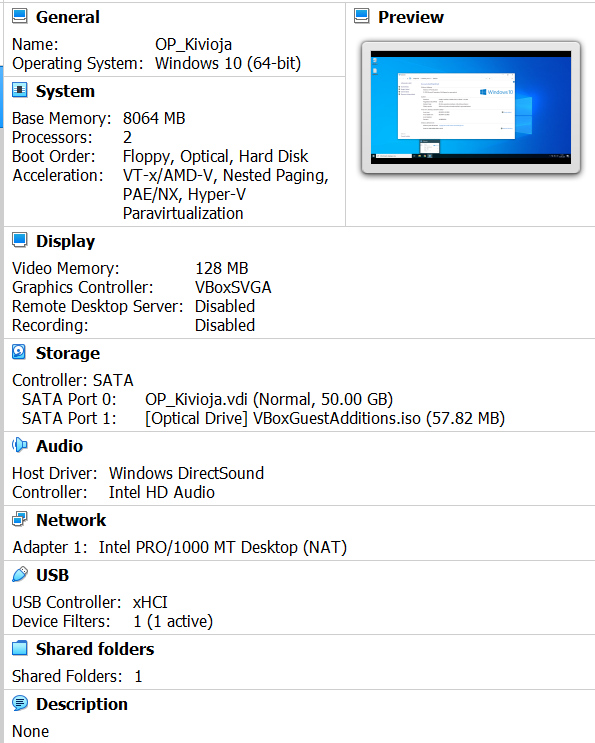
Task: Click the Controller: SATA row
Action: click(73, 380)
